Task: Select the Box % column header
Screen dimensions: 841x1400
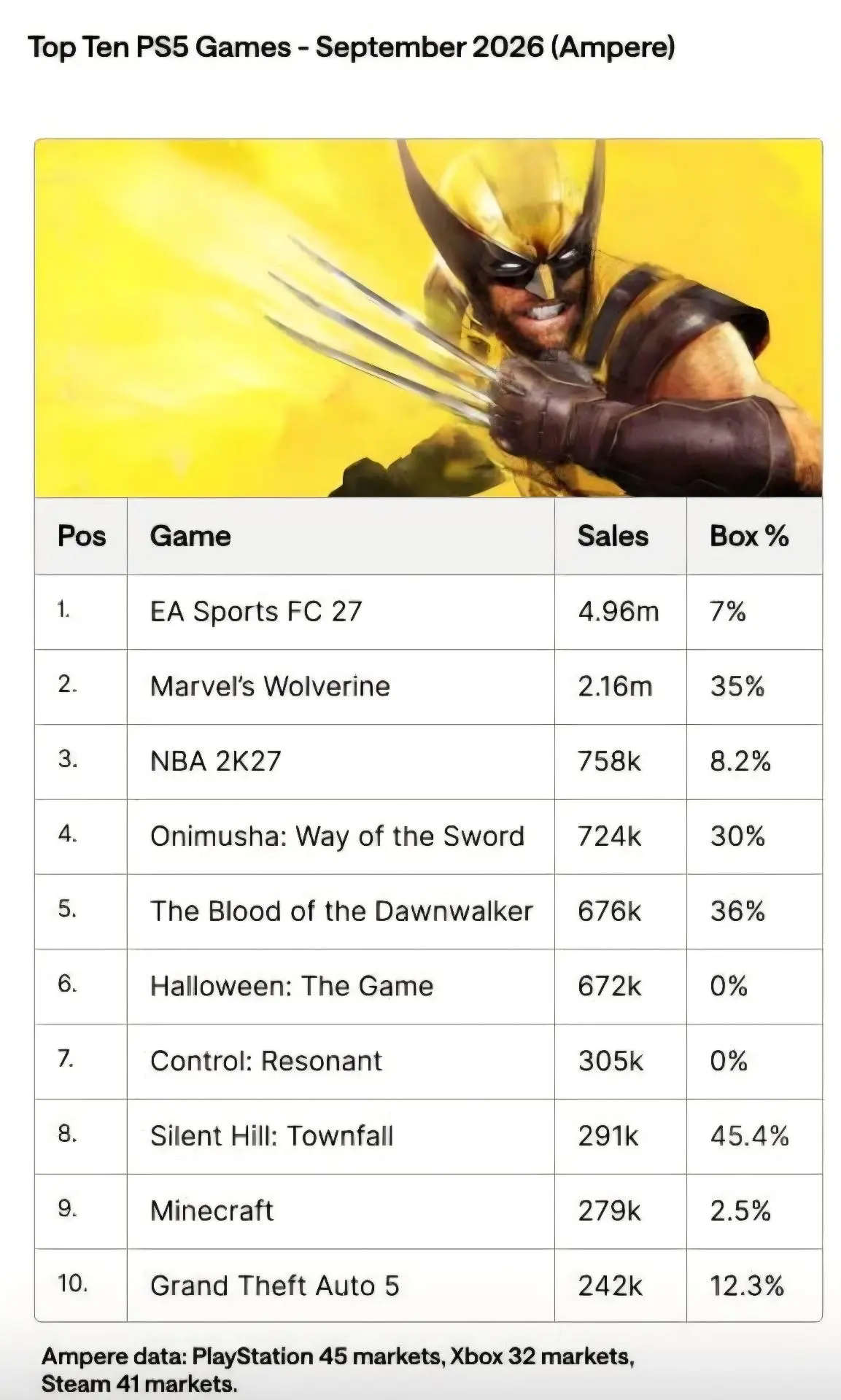Action: click(749, 536)
